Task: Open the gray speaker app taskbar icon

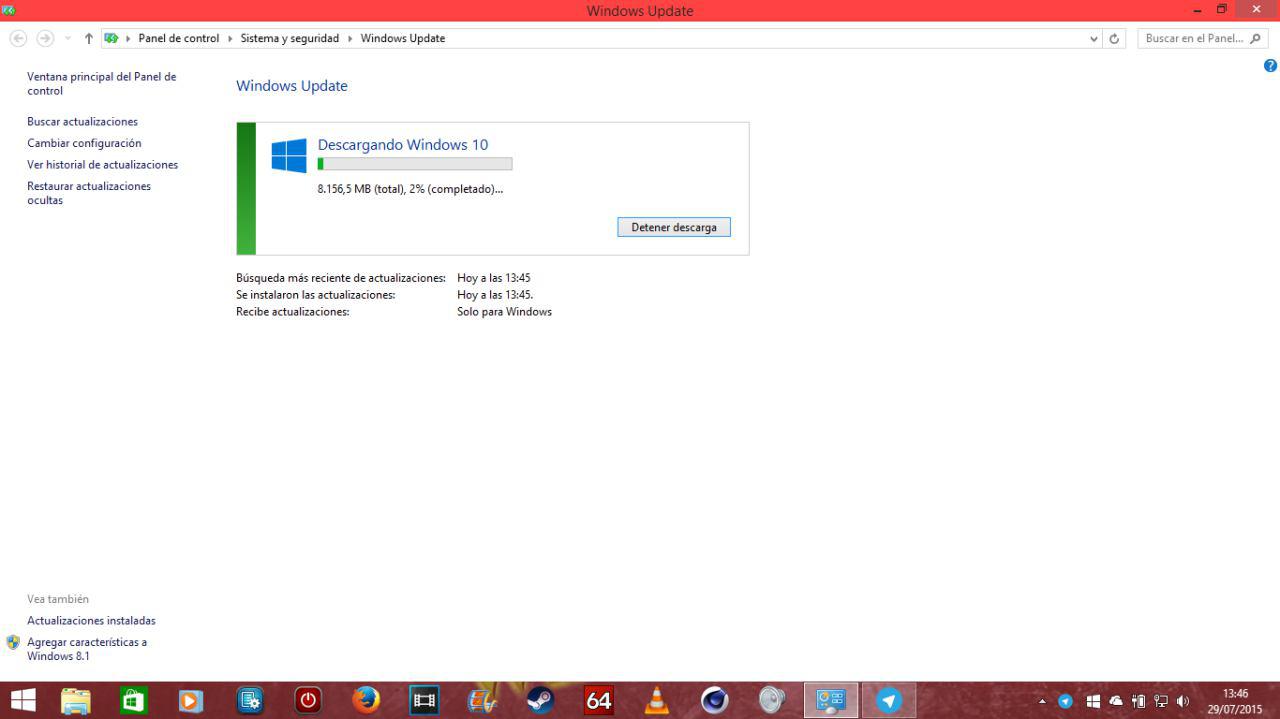Action: (x=772, y=700)
